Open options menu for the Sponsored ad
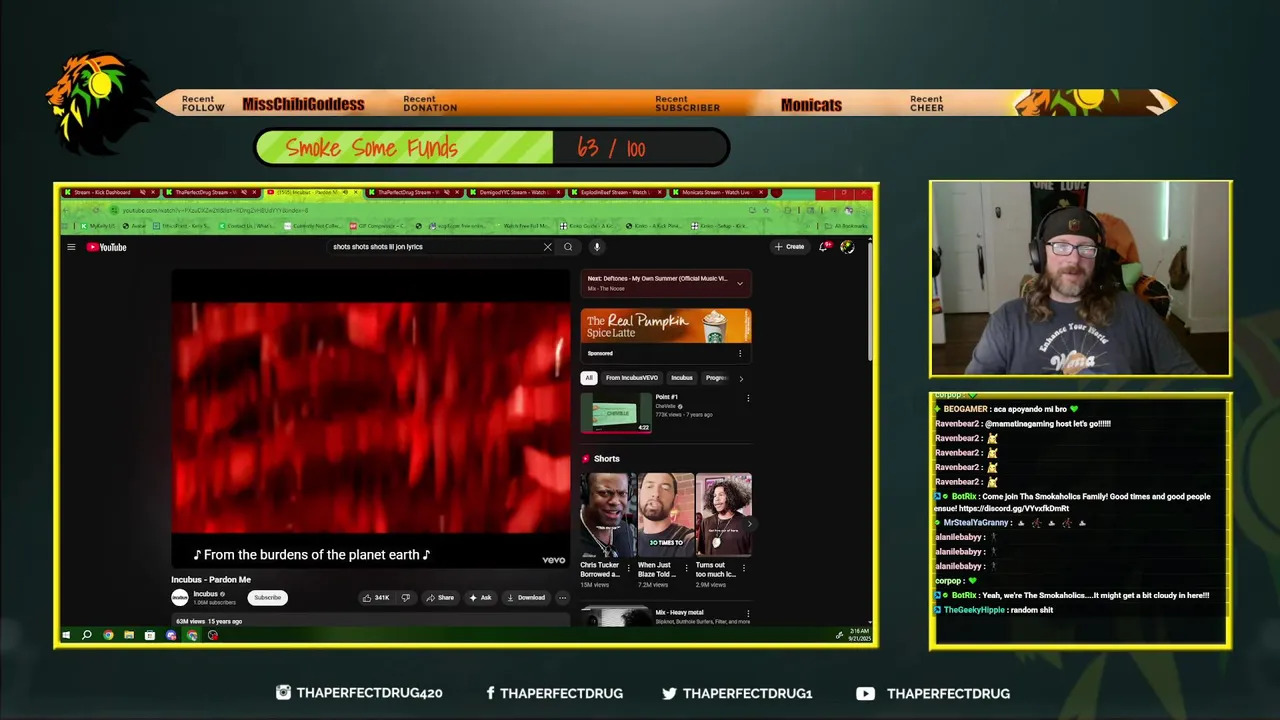The width and height of the screenshot is (1280, 720). pyautogui.click(x=740, y=353)
